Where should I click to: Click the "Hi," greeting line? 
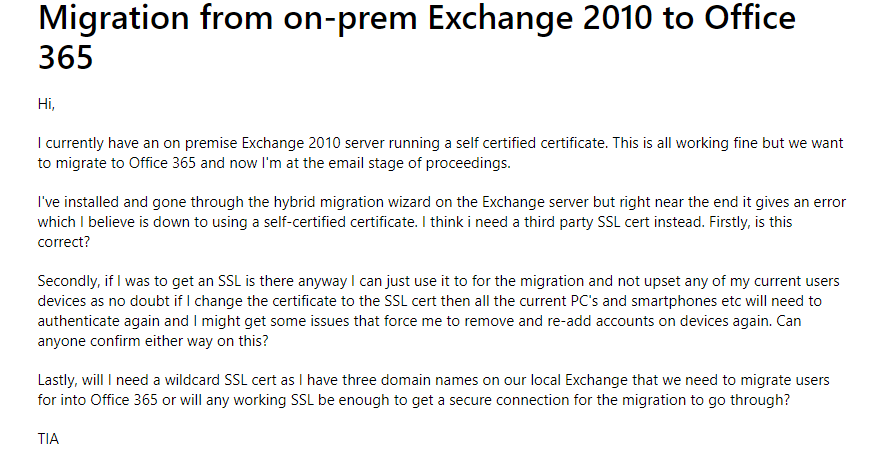46,104
